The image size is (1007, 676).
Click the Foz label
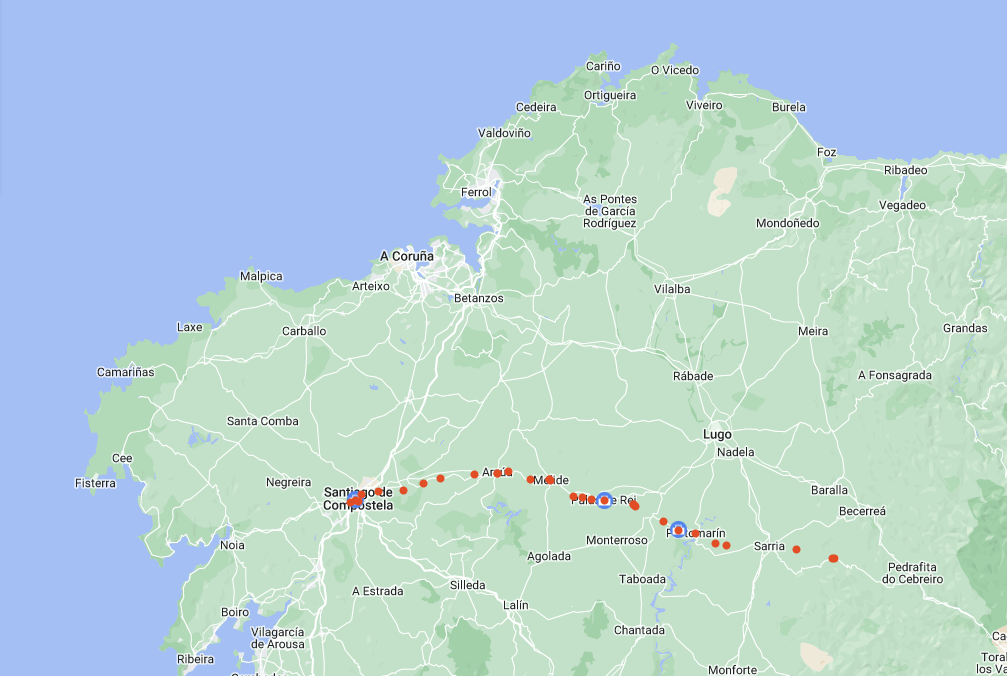(x=827, y=152)
